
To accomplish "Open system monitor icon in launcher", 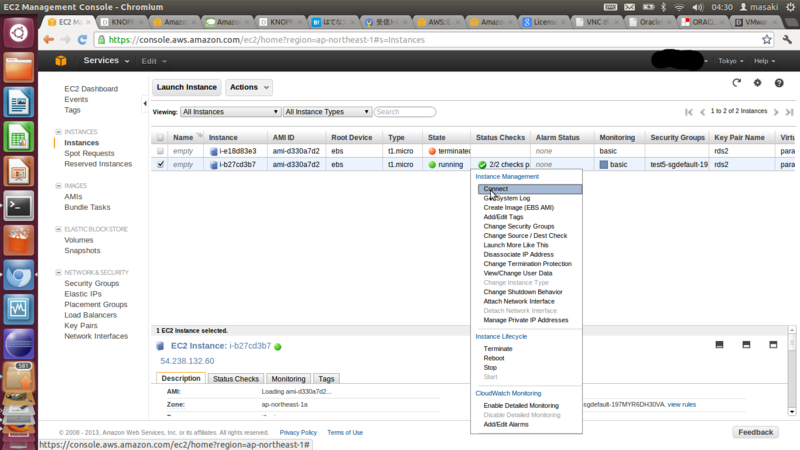I will [x=19, y=309].
